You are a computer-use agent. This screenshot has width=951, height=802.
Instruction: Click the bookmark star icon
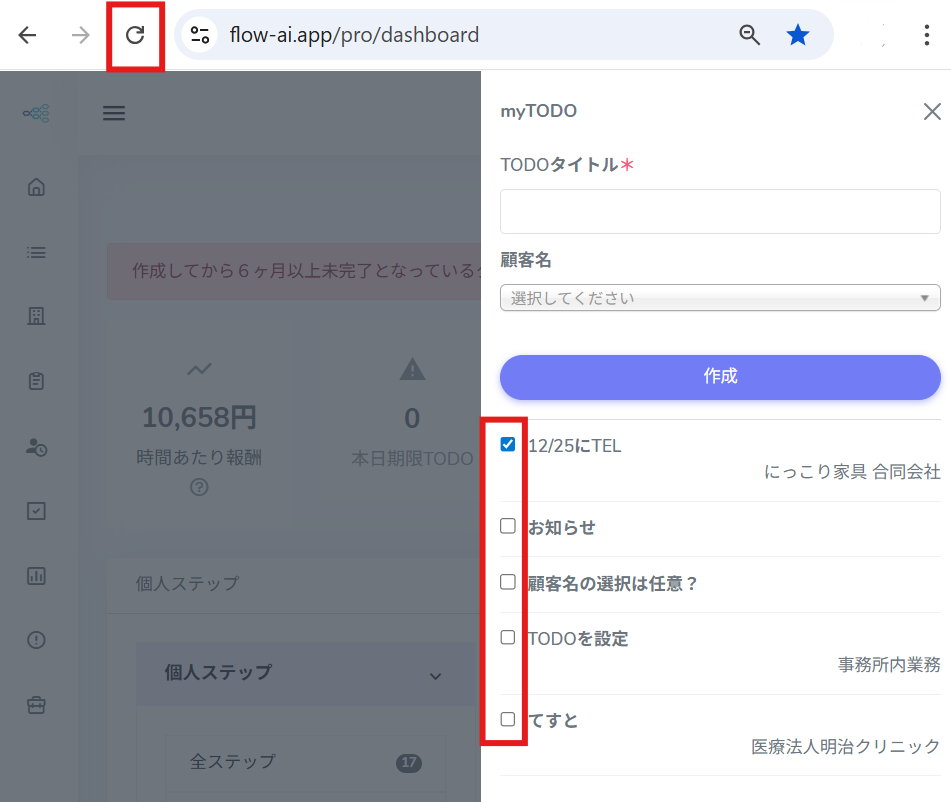coord(797,36)
